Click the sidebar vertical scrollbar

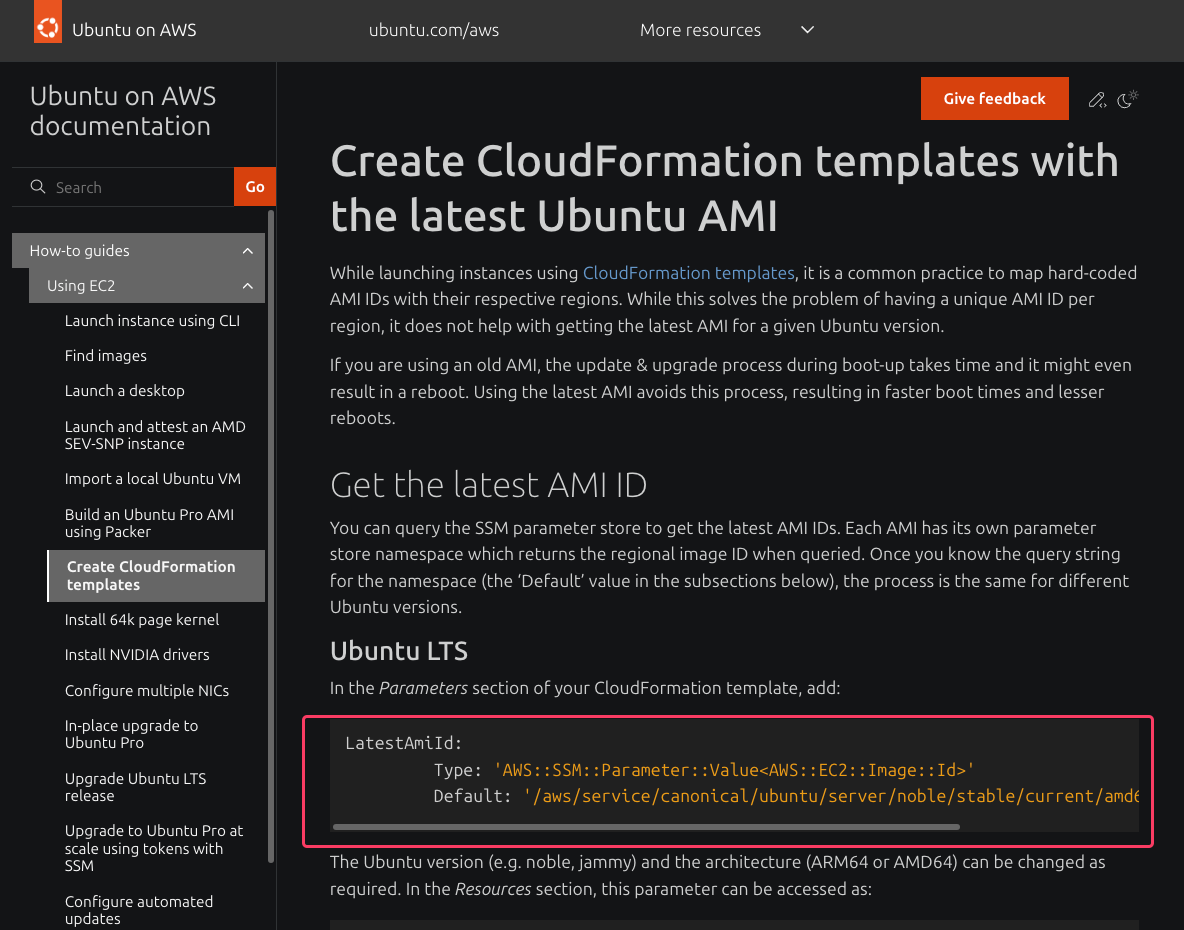click(270, 535)
